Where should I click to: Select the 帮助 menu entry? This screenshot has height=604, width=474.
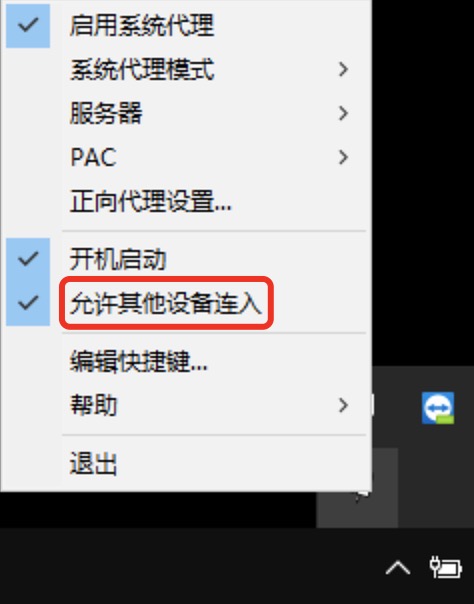214,405
